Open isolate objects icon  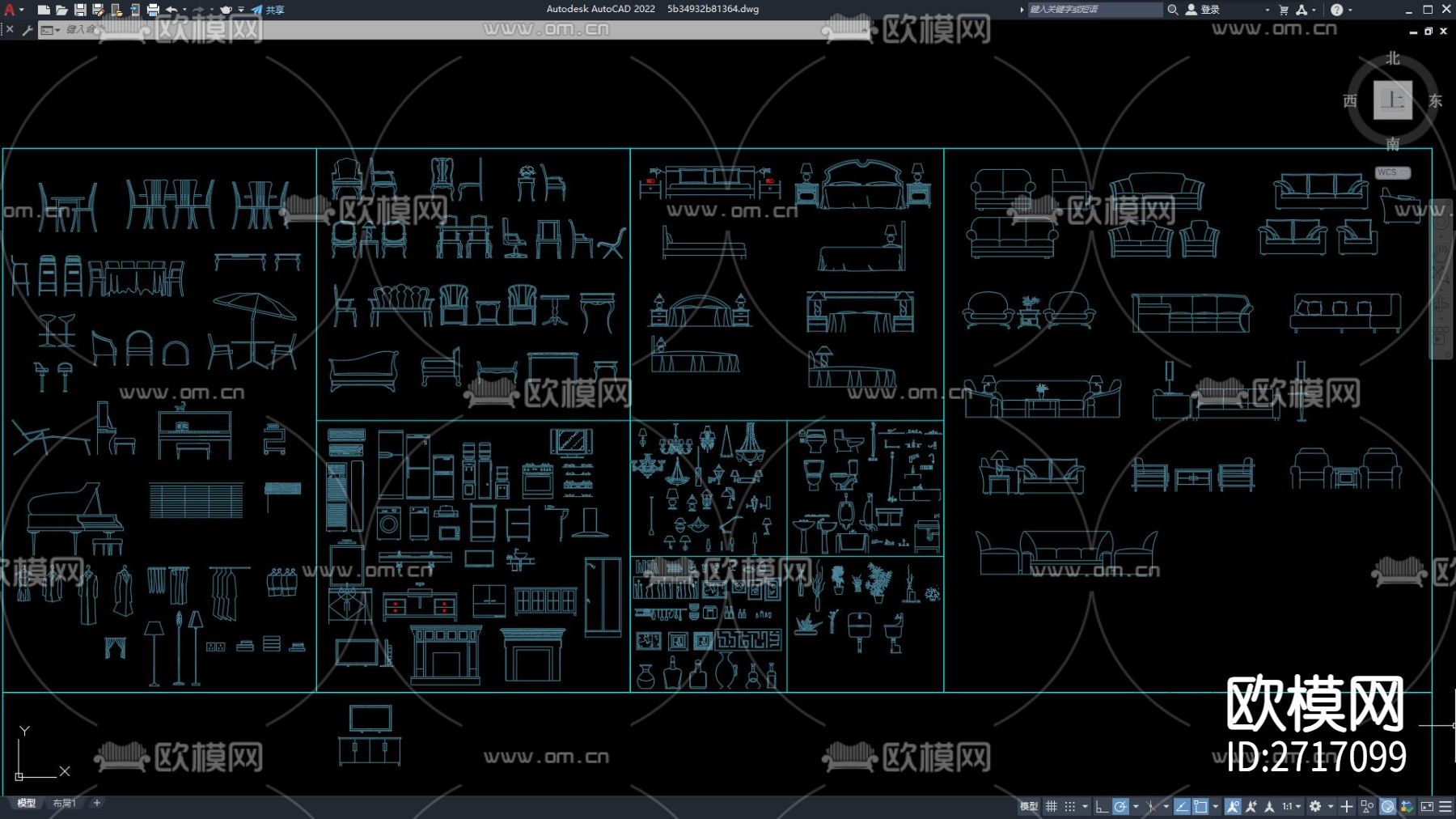pyautogui.click(x=1367, y=807)
